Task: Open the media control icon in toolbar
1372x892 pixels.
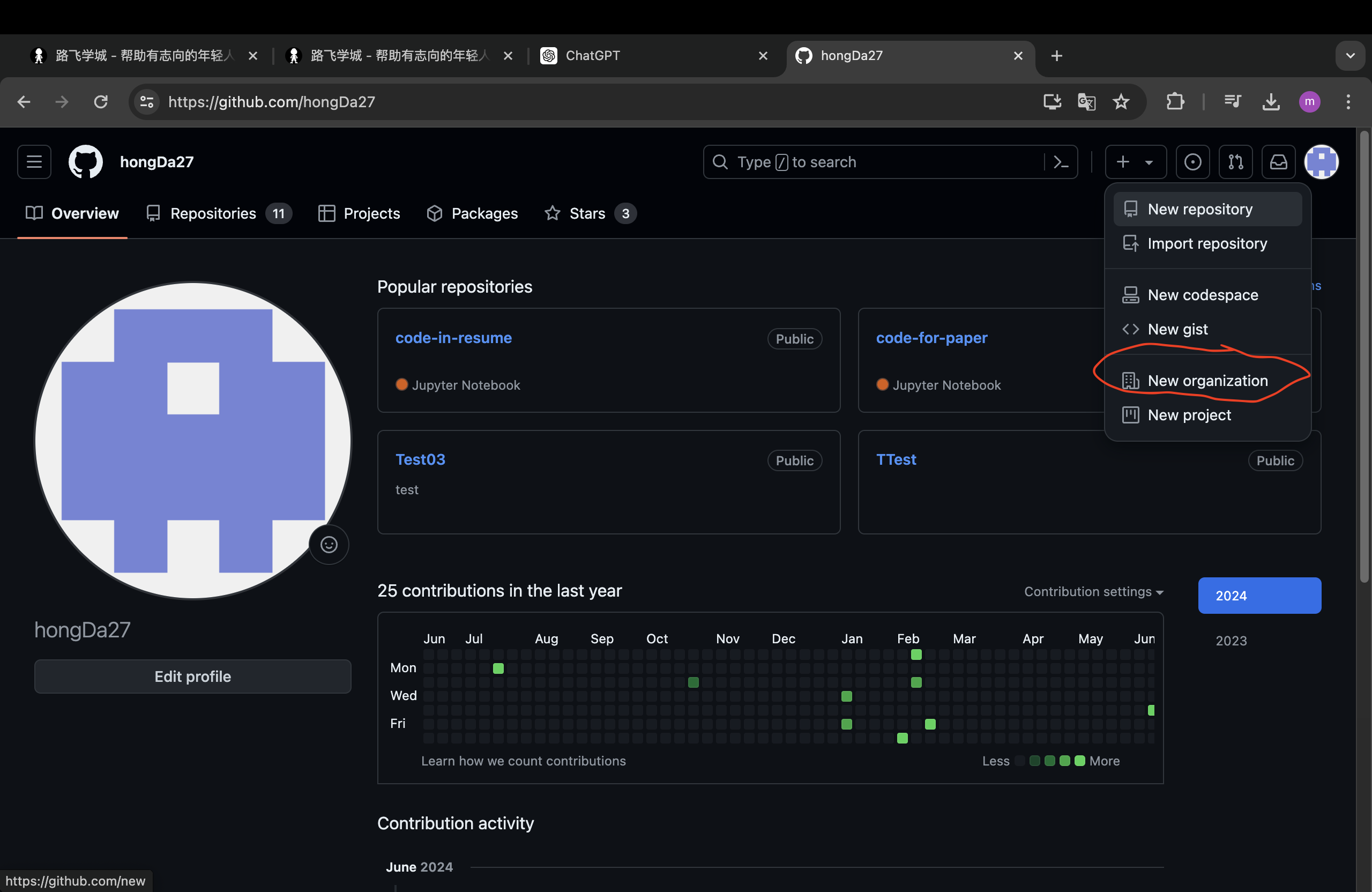Action: point(1232,102)
